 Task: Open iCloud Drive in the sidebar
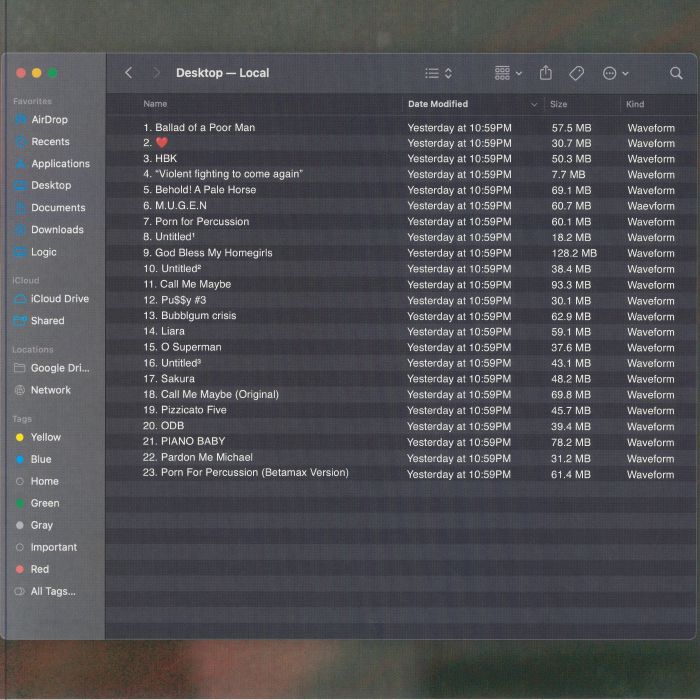(52, 299)
